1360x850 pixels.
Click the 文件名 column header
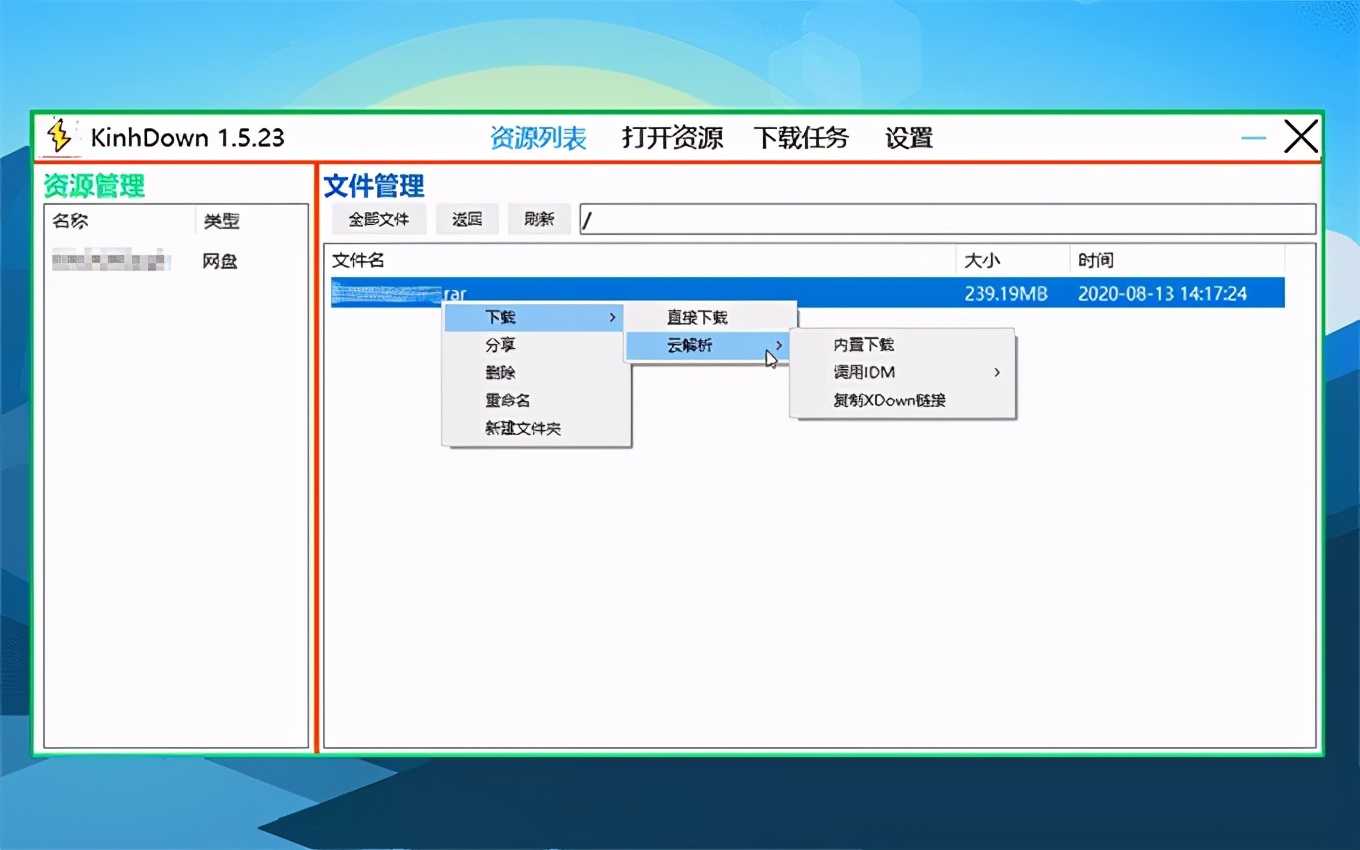[x=640, y=261]
